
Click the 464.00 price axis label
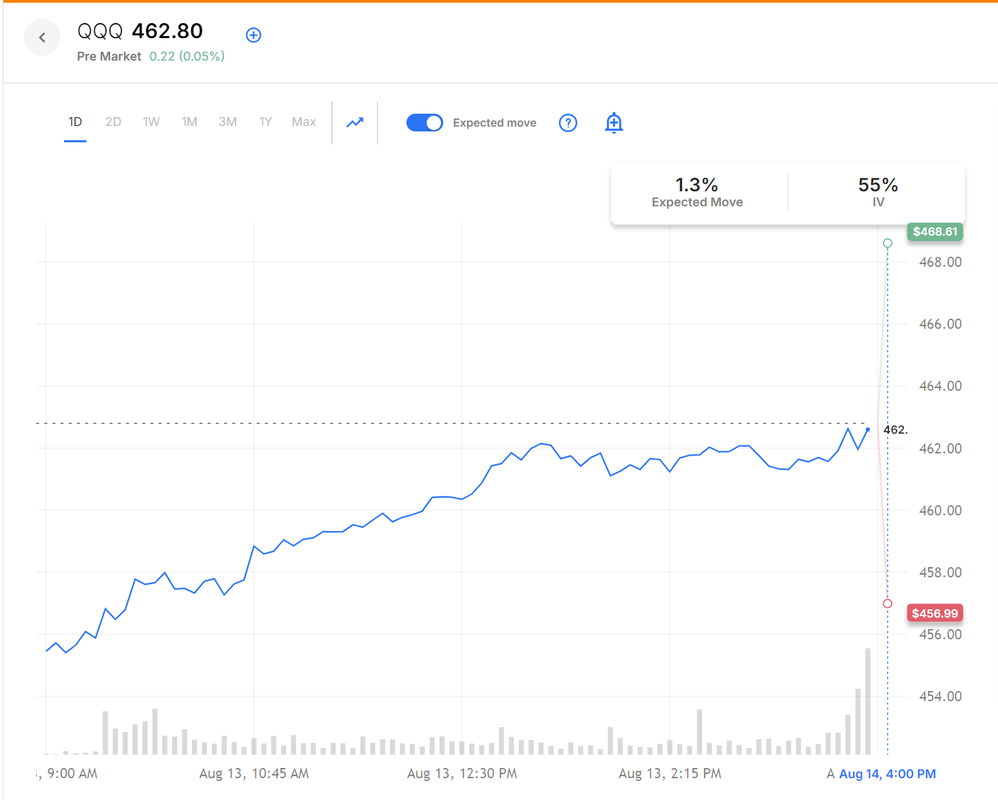tap(941, 386)
